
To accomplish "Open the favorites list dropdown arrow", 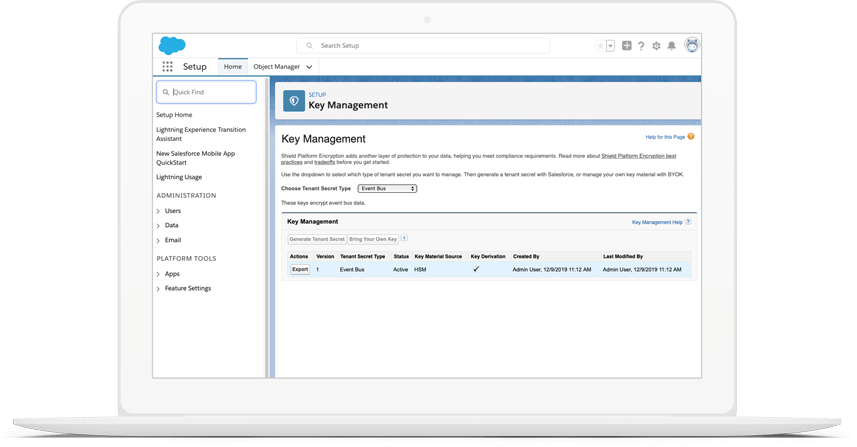I will 611,46.
